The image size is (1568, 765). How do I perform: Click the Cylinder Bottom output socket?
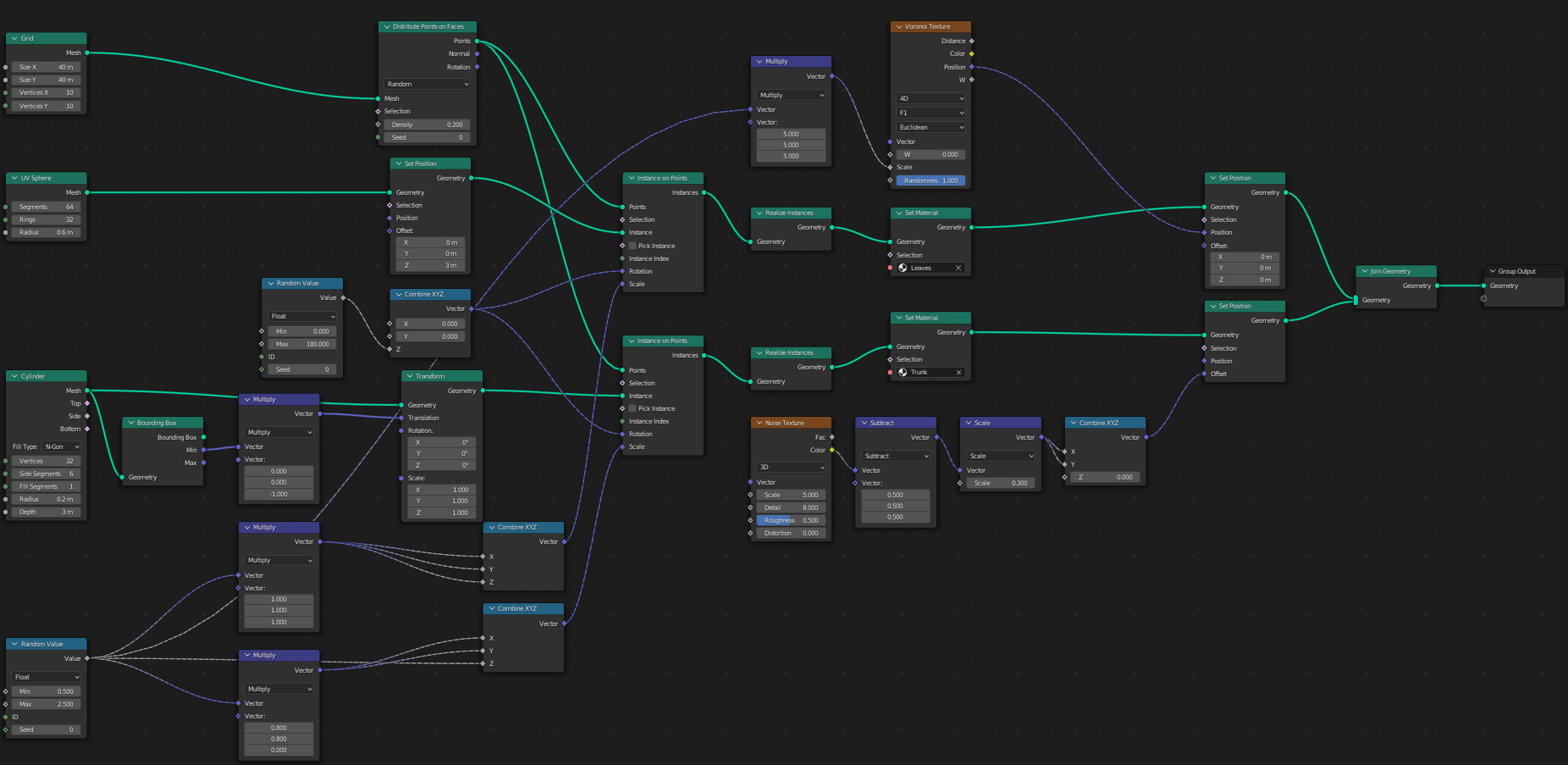[86, 429]
